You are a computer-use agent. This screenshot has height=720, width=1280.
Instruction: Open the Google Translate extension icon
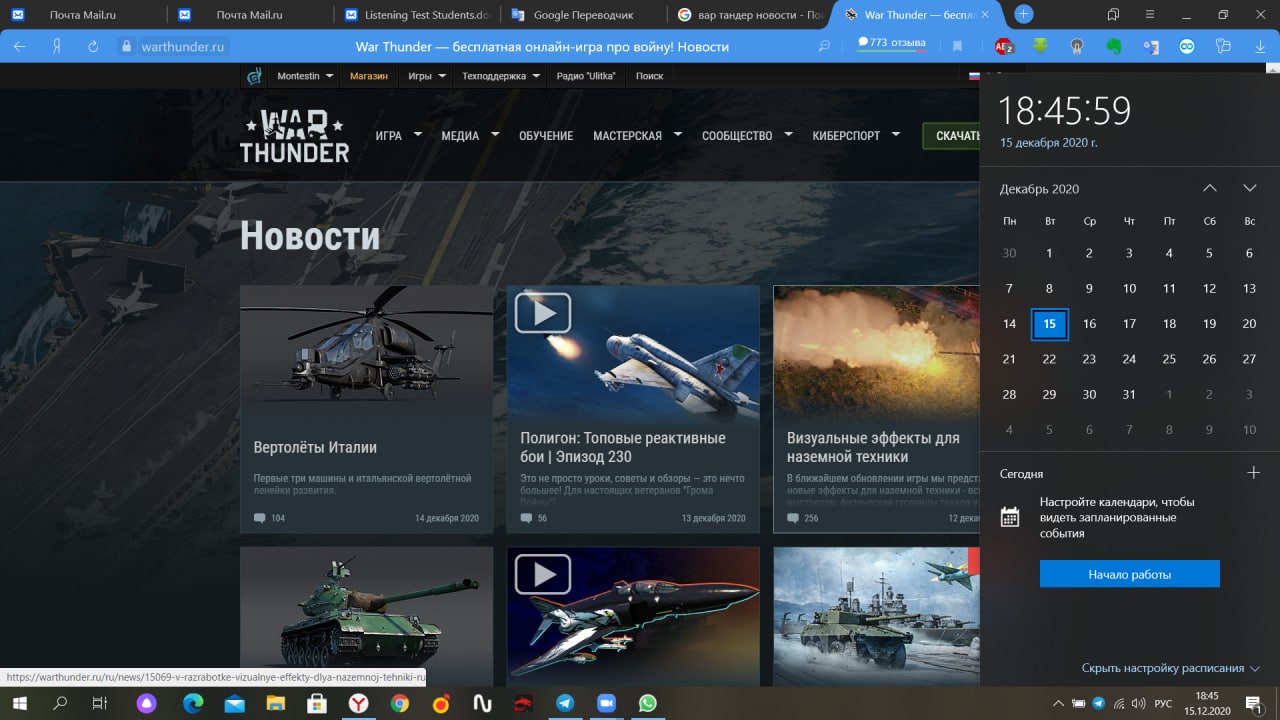(1151, 46)
